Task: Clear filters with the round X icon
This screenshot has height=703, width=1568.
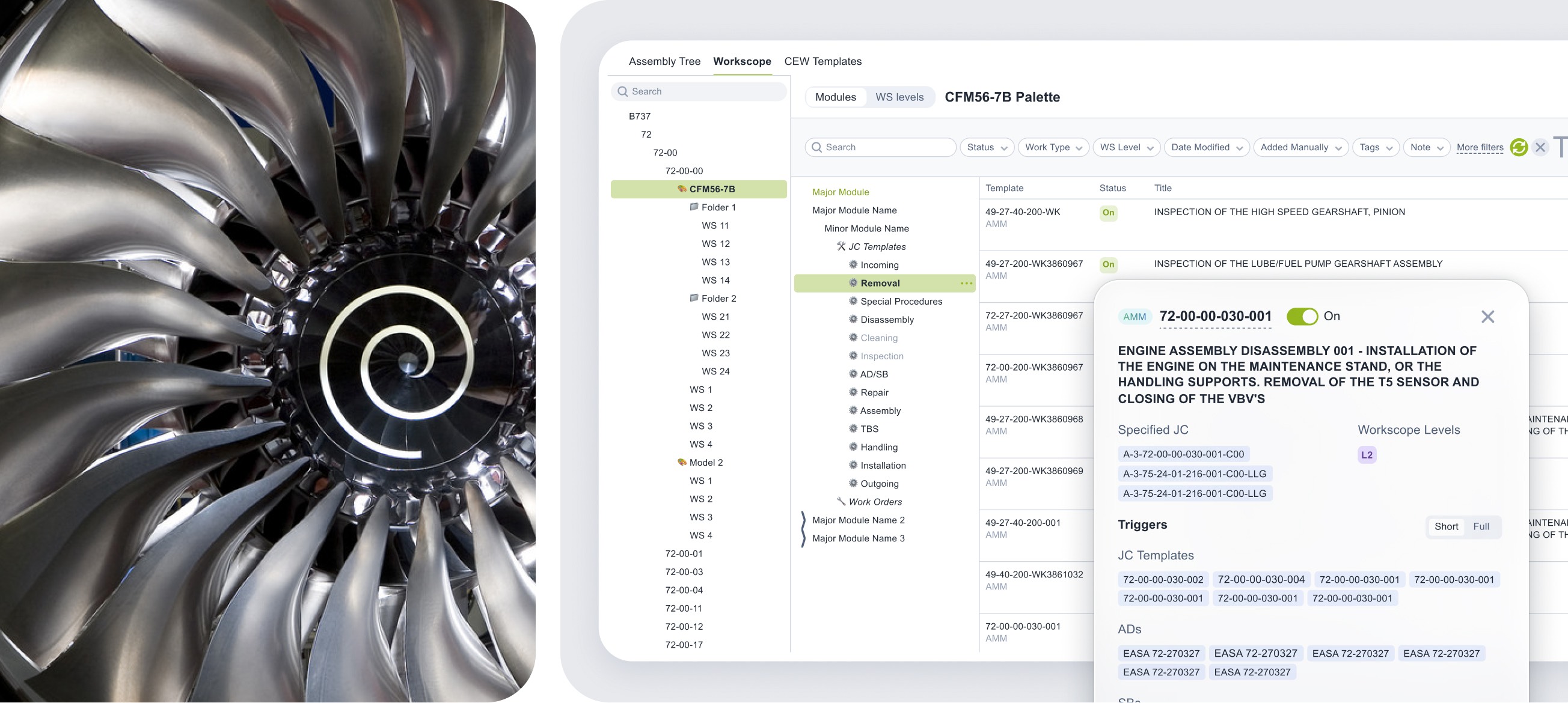Action: coord(1540,147)
